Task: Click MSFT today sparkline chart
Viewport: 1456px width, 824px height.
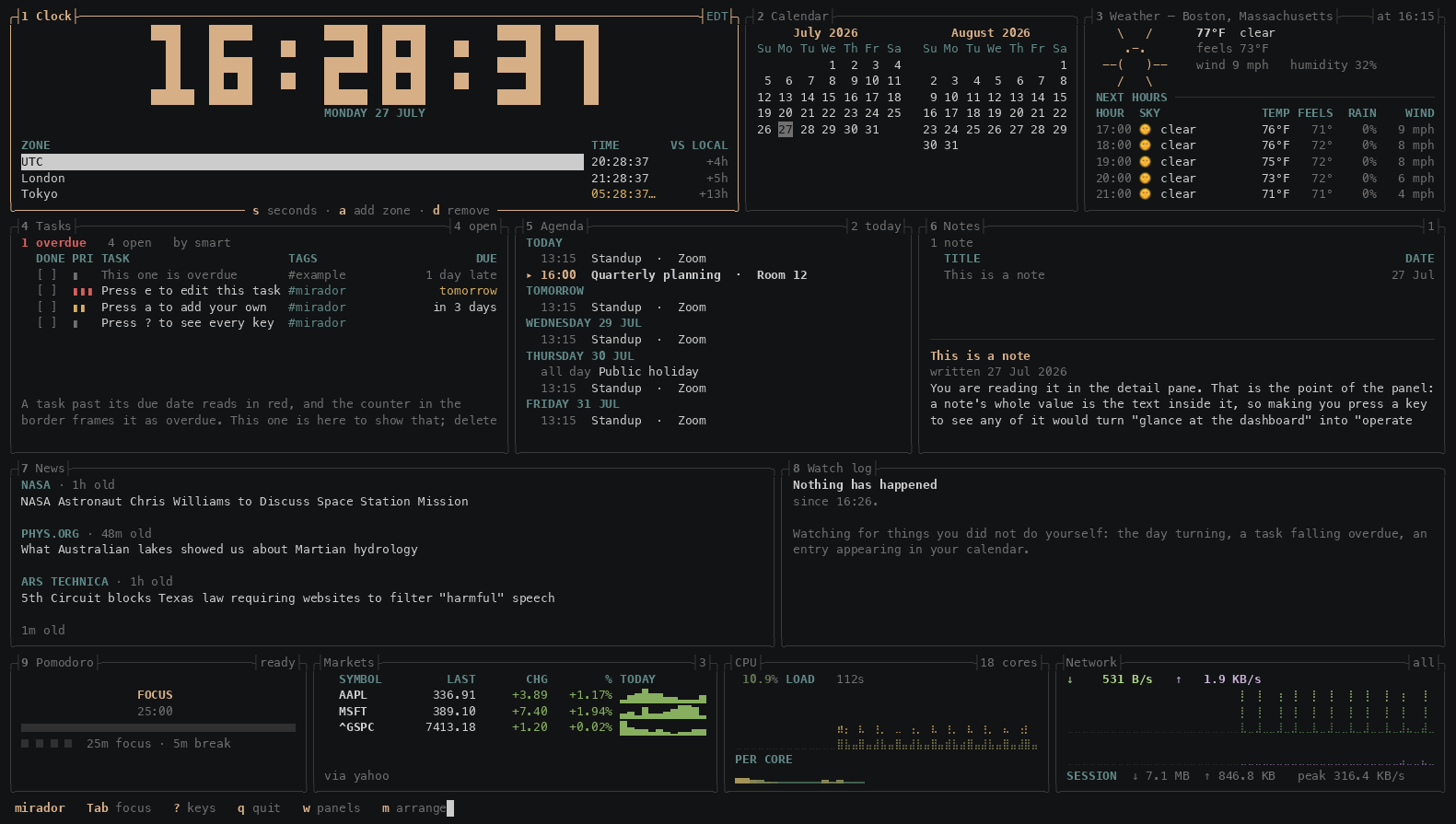Action: [x=663, y=712]
